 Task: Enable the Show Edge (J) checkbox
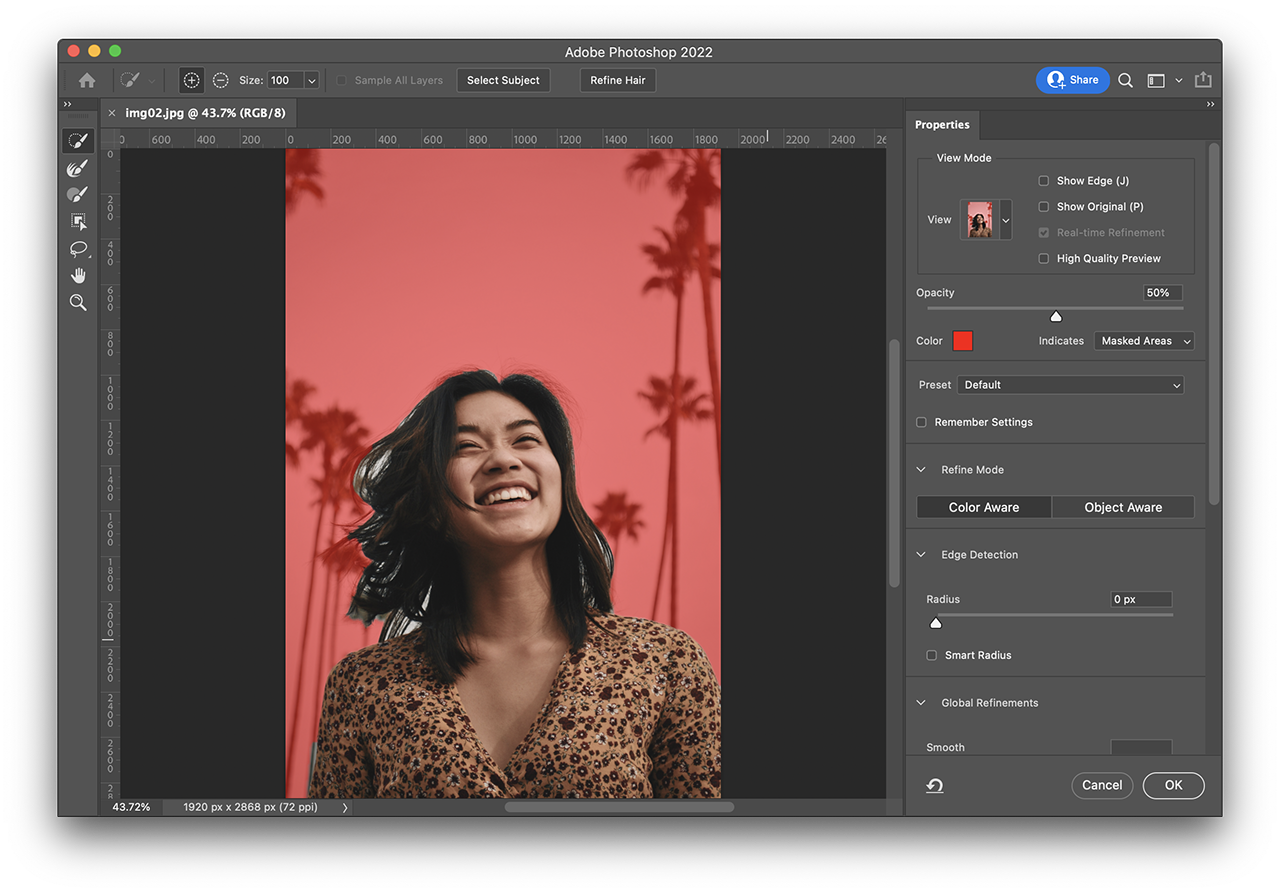[1043, 181]
